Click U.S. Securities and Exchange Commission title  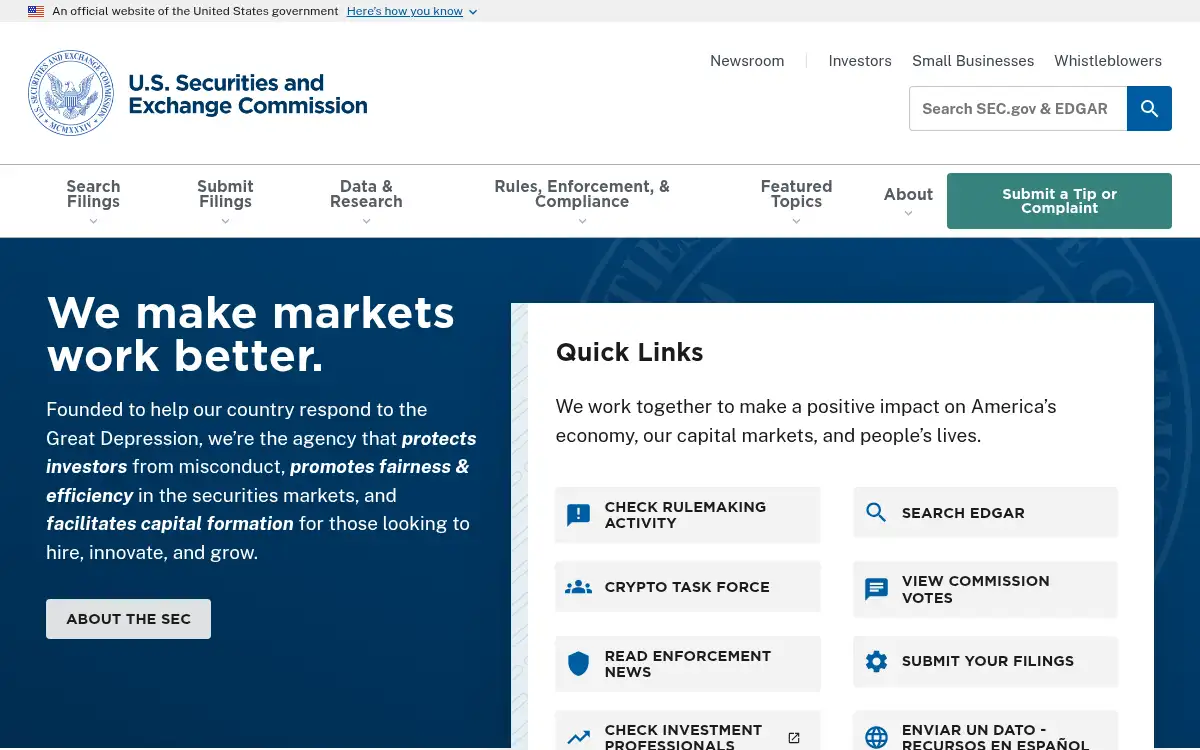[x=248, y=94]
